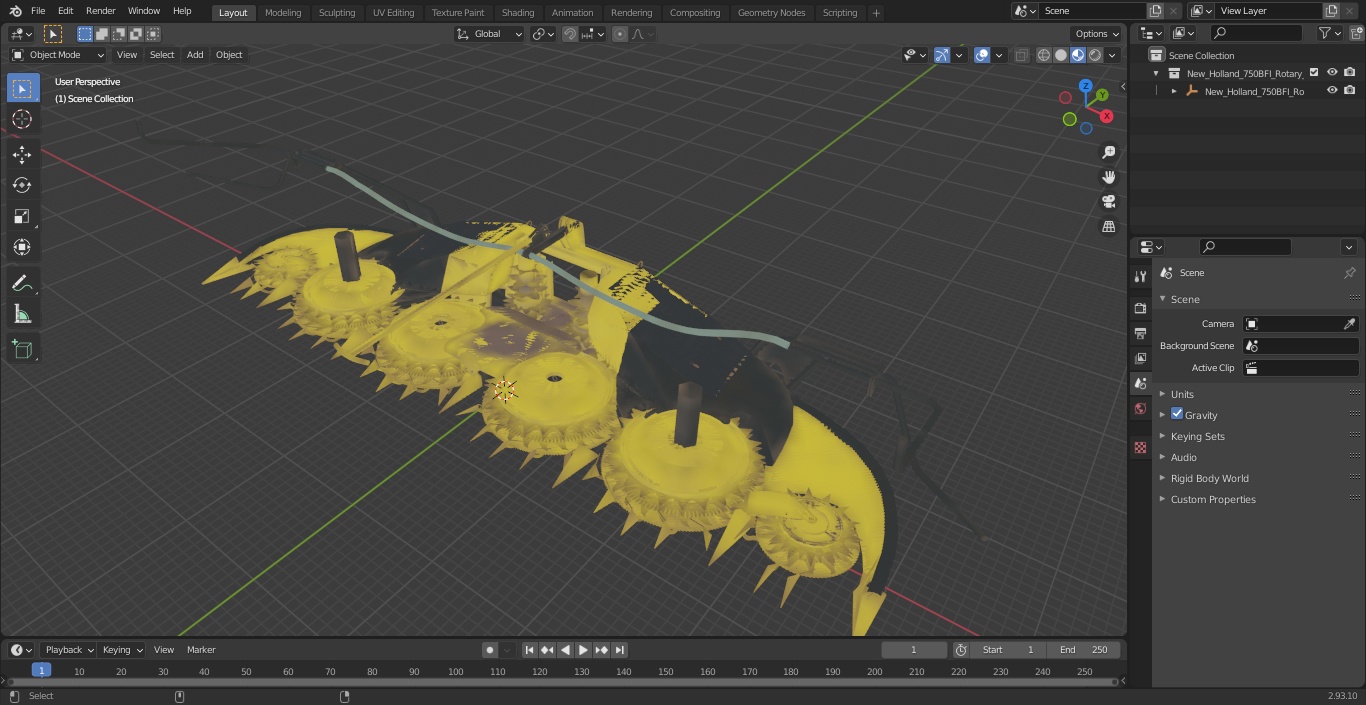This screenshot has height=705, width=1366.
Task: Activate the Transform tool
Action: click(x=22, y=247)
